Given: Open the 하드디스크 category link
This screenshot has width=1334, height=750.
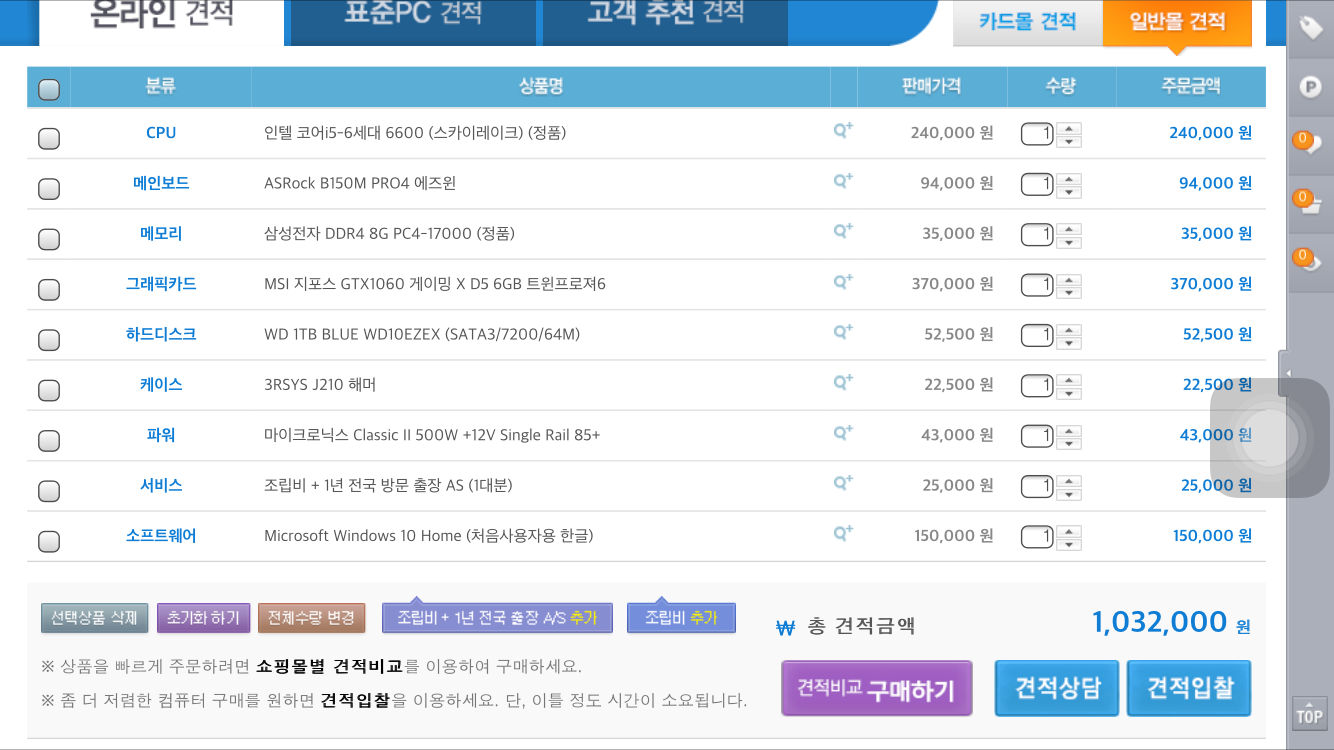Looking at the screenshot, I should [161, 334].
